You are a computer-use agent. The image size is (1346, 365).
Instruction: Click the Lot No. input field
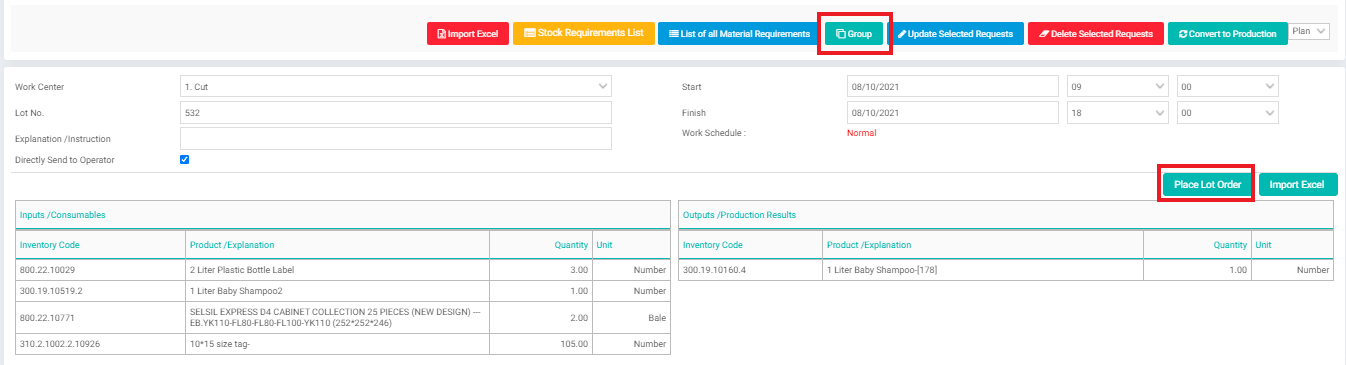tap(396, 113)
